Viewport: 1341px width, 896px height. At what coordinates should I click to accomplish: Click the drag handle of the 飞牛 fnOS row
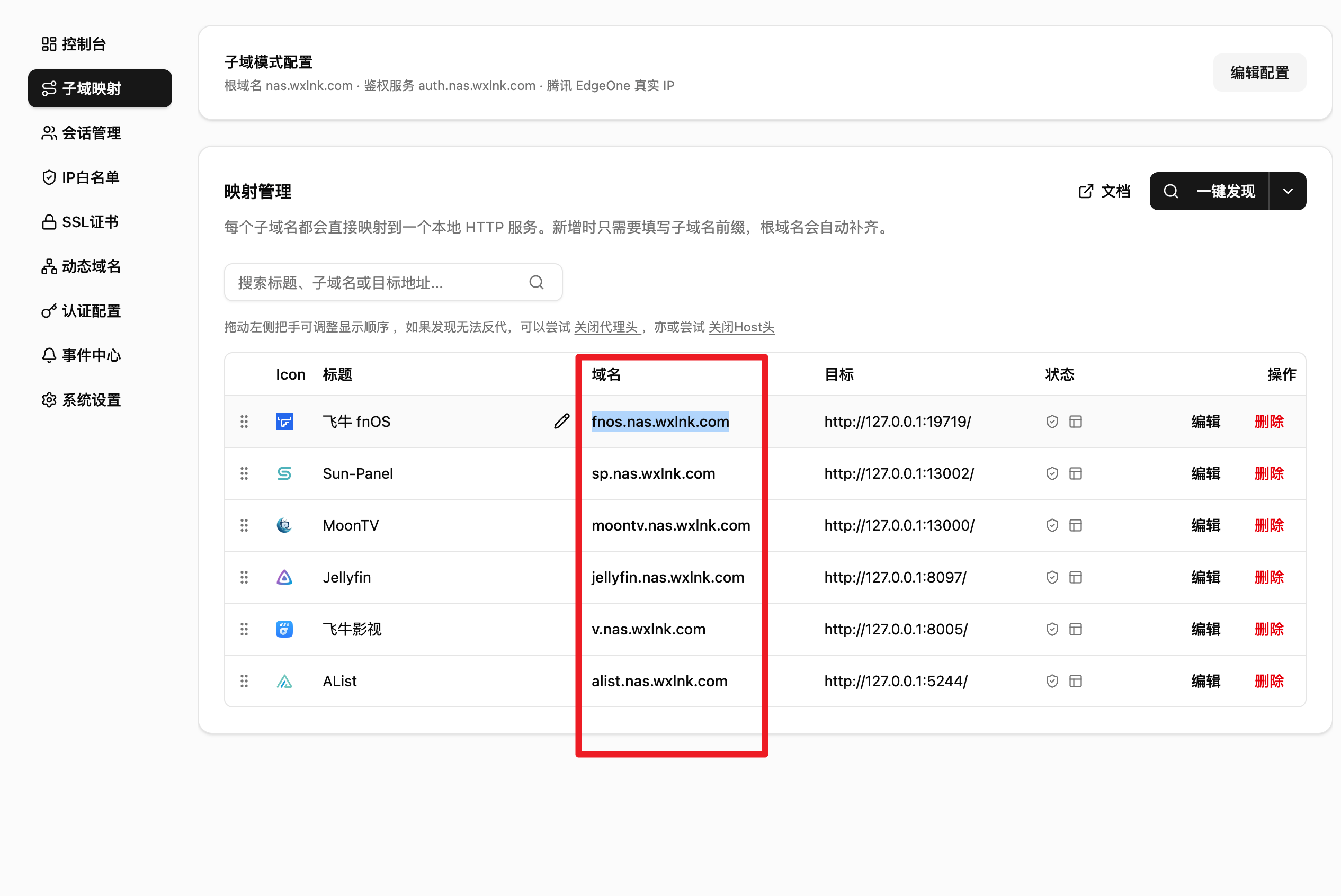244,421
